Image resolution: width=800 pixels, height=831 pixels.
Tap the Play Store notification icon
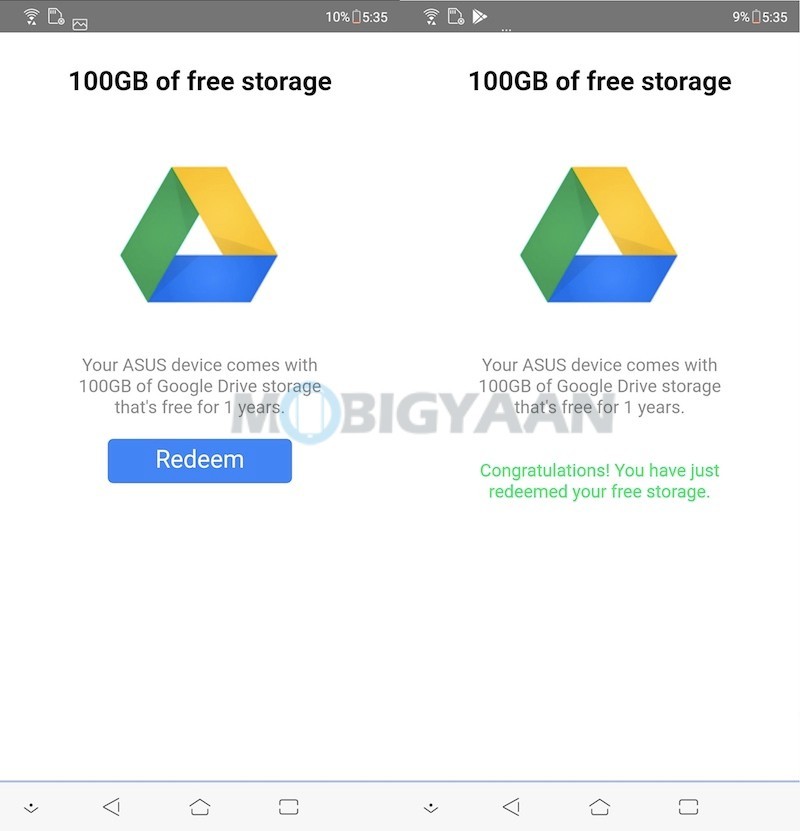click(479, 16)
